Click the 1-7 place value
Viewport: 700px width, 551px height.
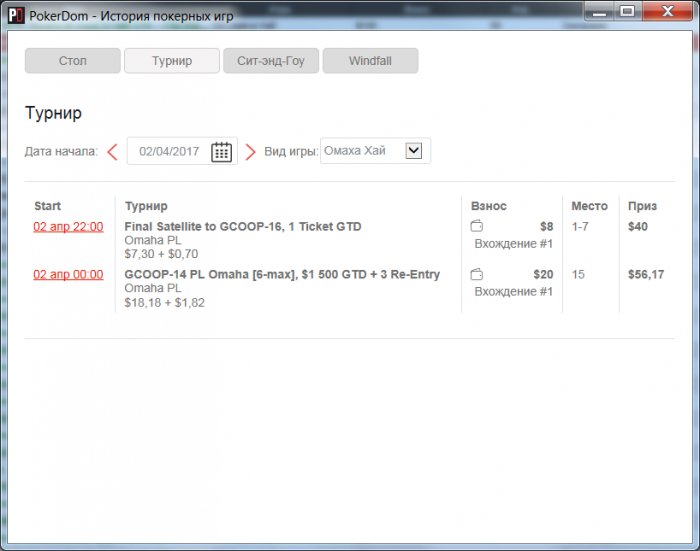point(580,227)
